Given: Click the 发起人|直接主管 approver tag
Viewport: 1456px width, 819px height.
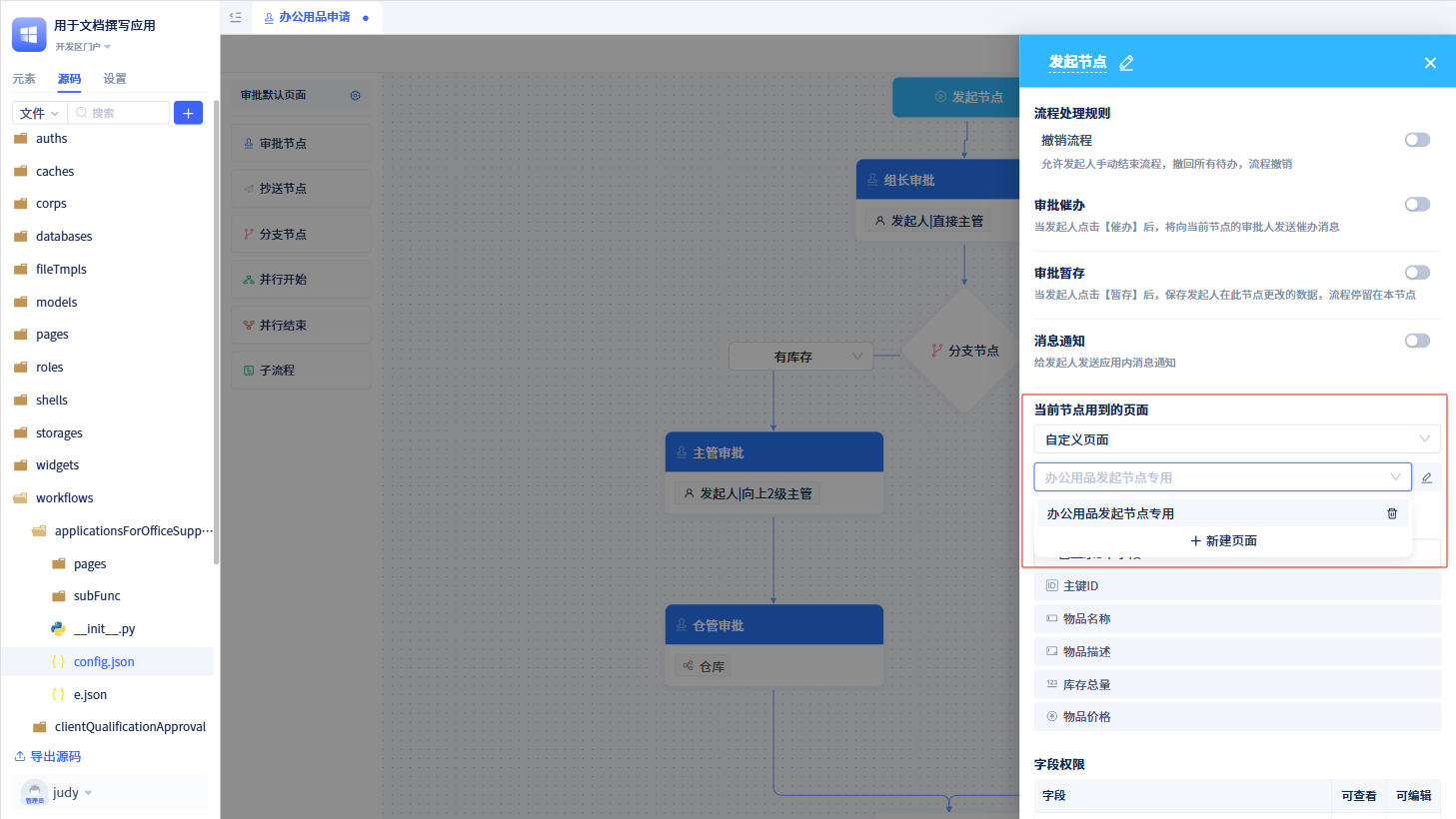Looking at the screenshot, I should [x=928, y=221].
